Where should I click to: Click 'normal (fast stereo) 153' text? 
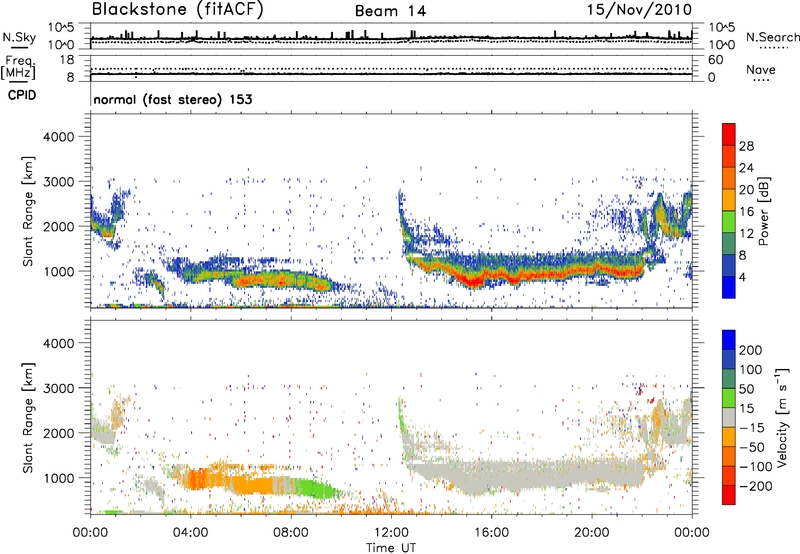pos(173,99)
